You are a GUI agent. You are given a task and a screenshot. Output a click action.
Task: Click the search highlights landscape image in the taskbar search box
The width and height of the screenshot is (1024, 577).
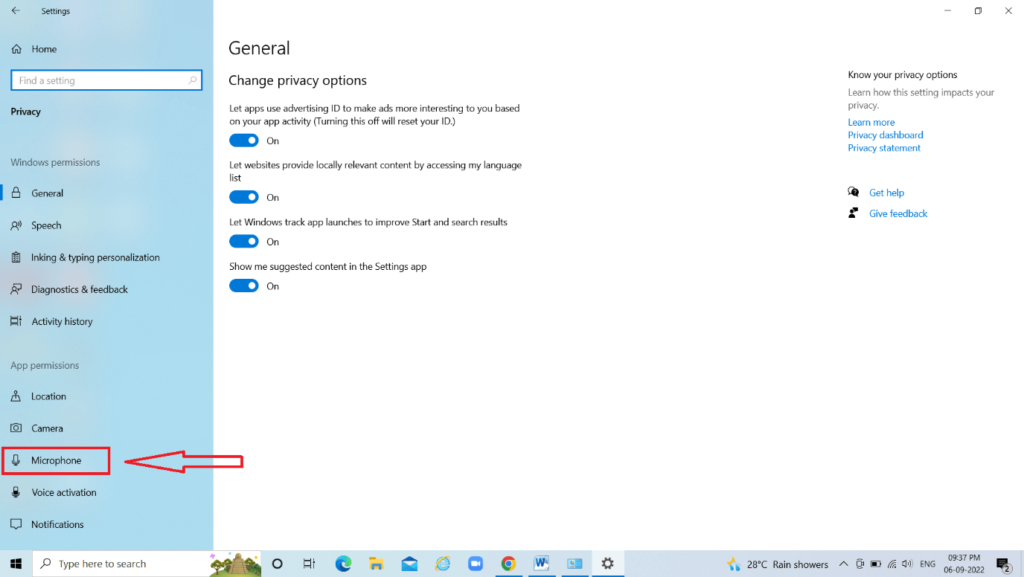tap(236, 564)
